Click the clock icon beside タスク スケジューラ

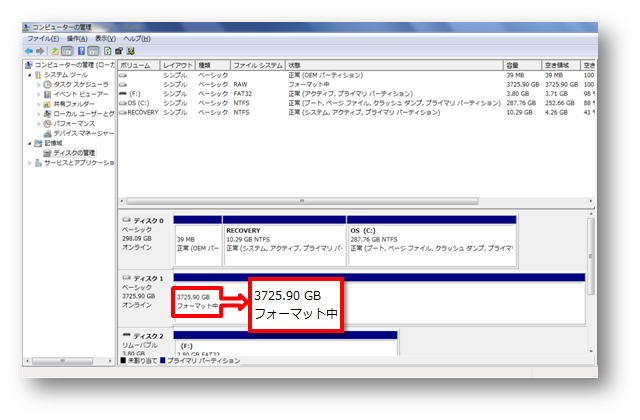pyautogui.click(x=47, y=84)
